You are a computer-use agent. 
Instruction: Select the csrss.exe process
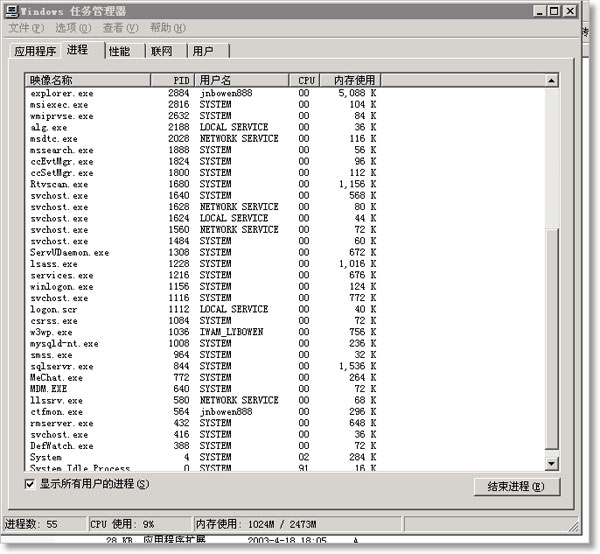tap(203, 321)
